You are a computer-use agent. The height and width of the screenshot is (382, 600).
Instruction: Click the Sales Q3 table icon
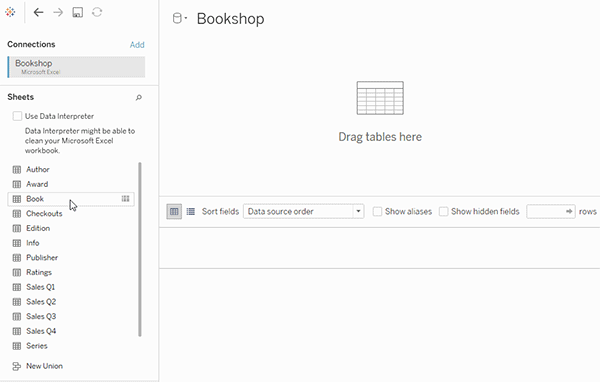17,317
